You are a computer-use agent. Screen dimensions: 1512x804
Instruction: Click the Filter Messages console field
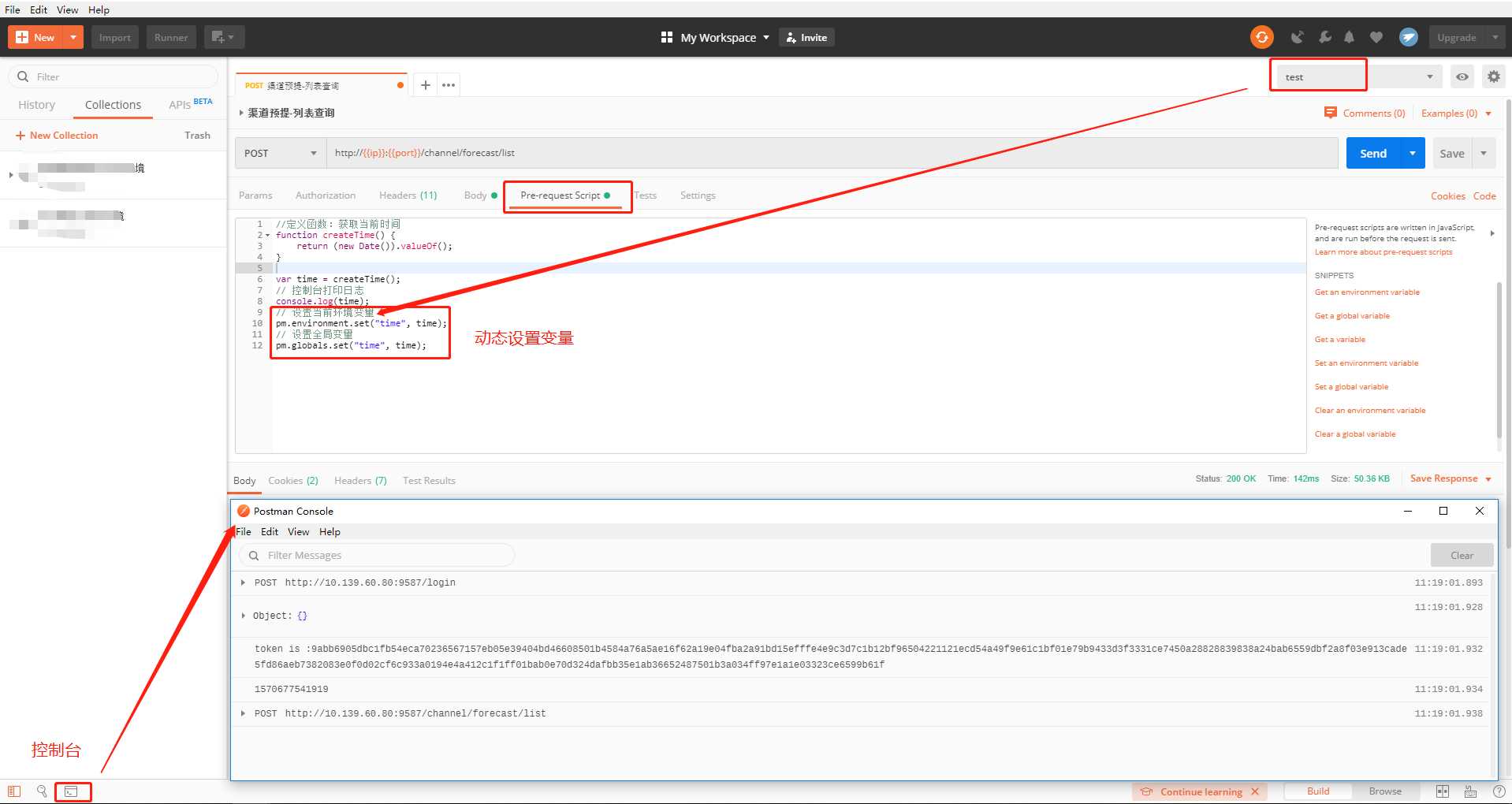pyautogui.click(x=377, y=556)
